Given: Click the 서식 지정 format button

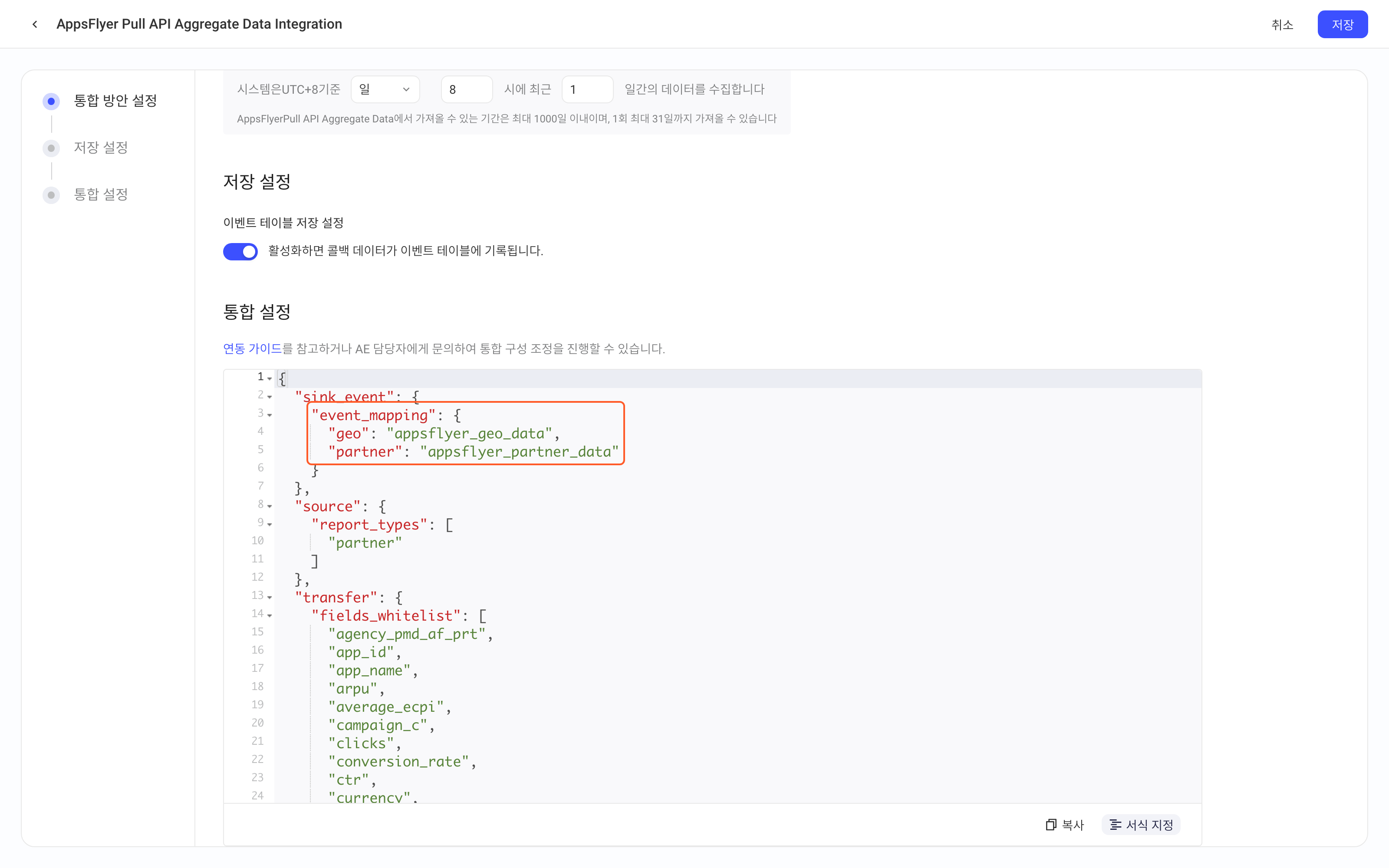Looking at the screenshot, I should (1141, 824).
